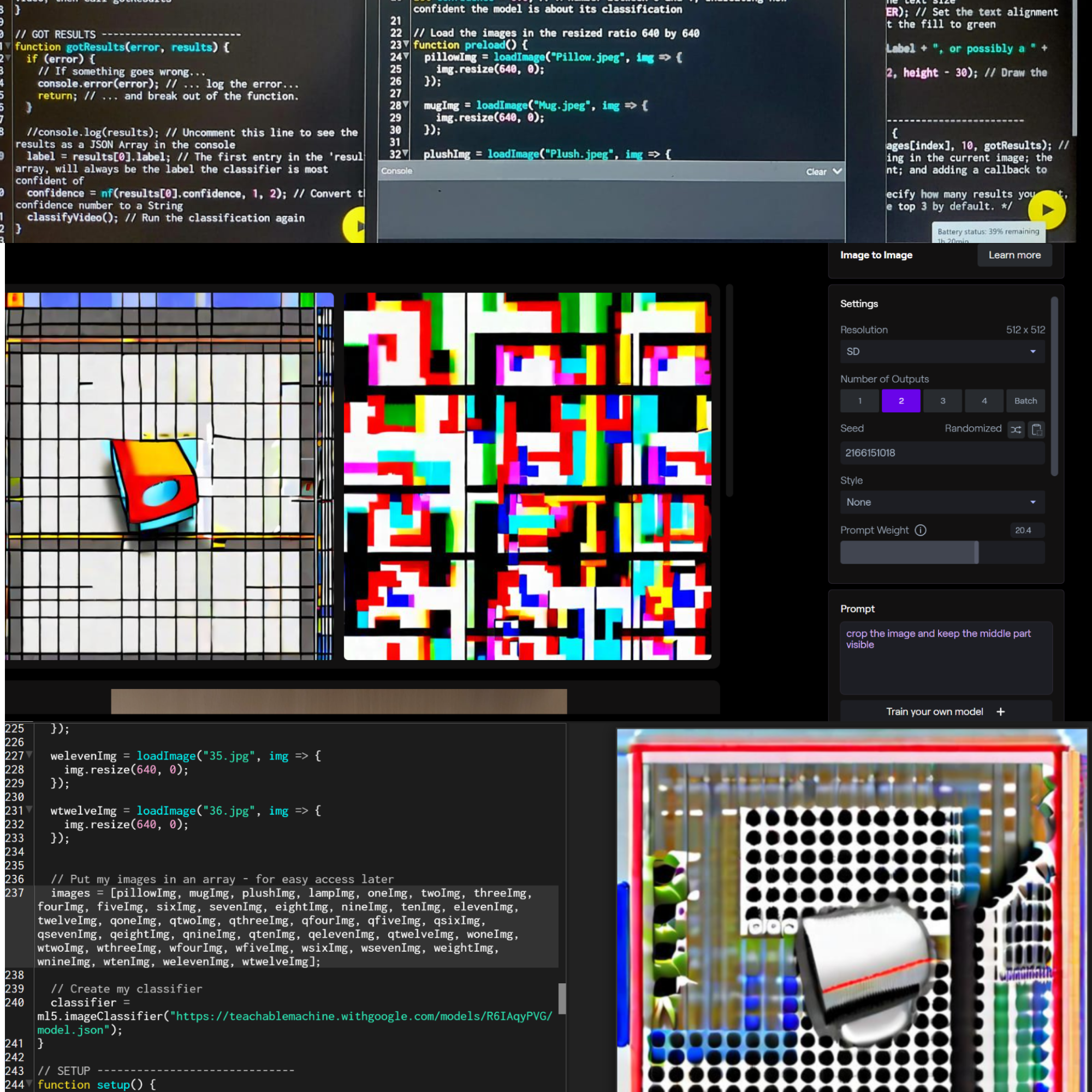Viewport: 1092px width, 1092px height.
Task: Collapse the Console panel chevron
Action: pyautogui.click(x=837, y=171)
